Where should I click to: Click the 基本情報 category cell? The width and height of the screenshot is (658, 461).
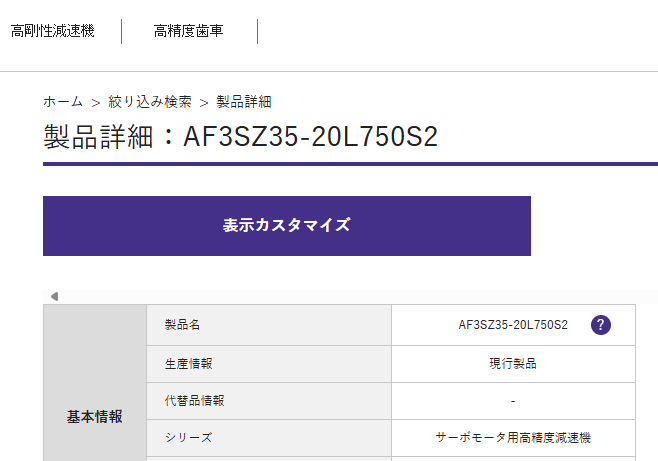pos(95,416)
